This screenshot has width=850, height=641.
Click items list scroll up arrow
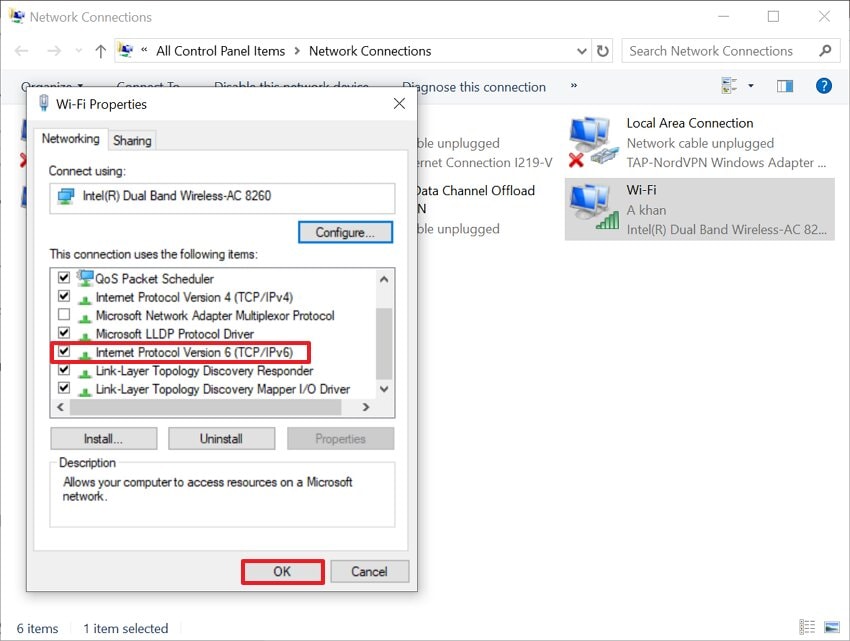(384, 279)
